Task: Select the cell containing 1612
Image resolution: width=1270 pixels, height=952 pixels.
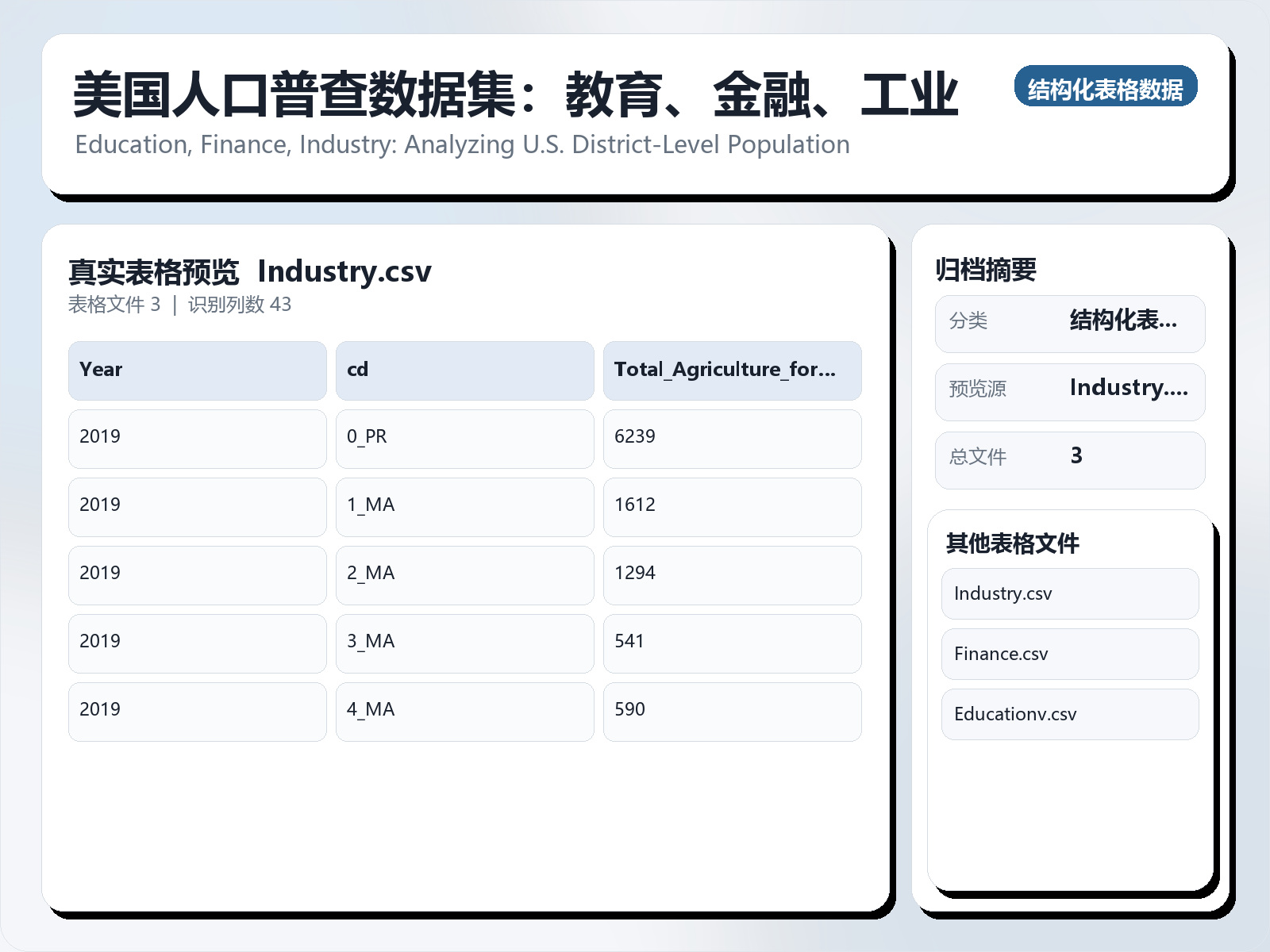Action: [732, 506]
